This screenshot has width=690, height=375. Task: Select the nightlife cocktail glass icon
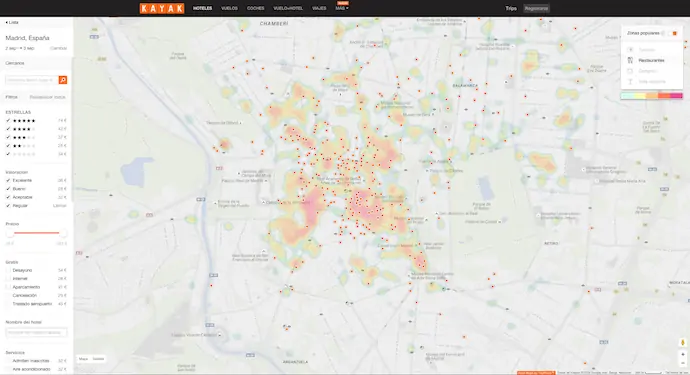(x=630, y=81)
